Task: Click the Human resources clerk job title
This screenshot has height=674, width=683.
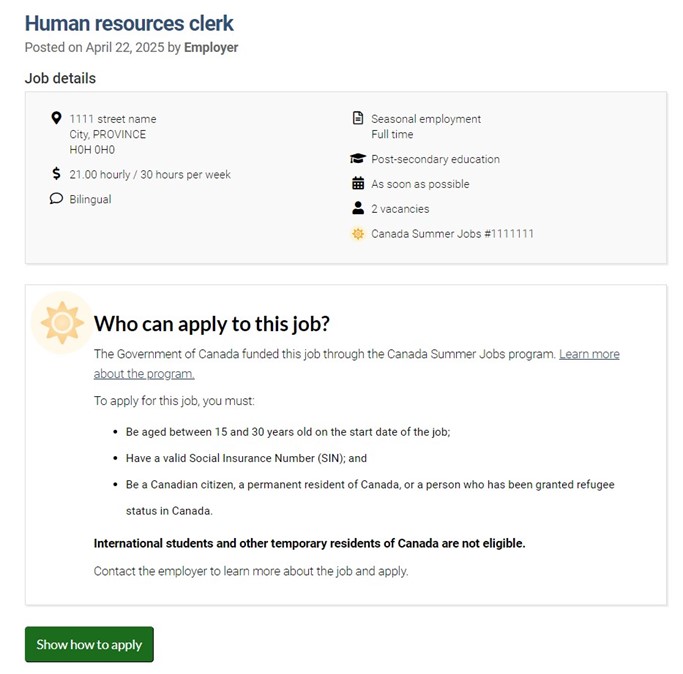Action: [129, 23]
